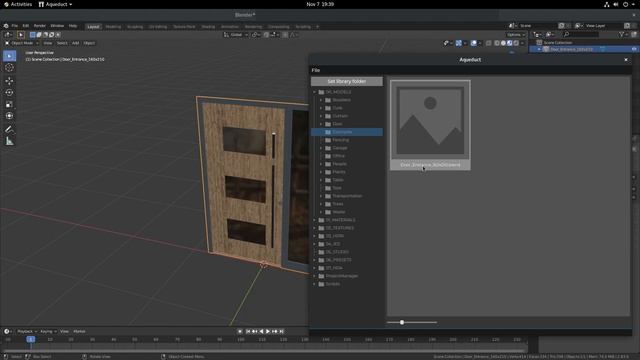Click the jump to start playback icon
Viewport: 640px width, 360px height.
point(248,331)
